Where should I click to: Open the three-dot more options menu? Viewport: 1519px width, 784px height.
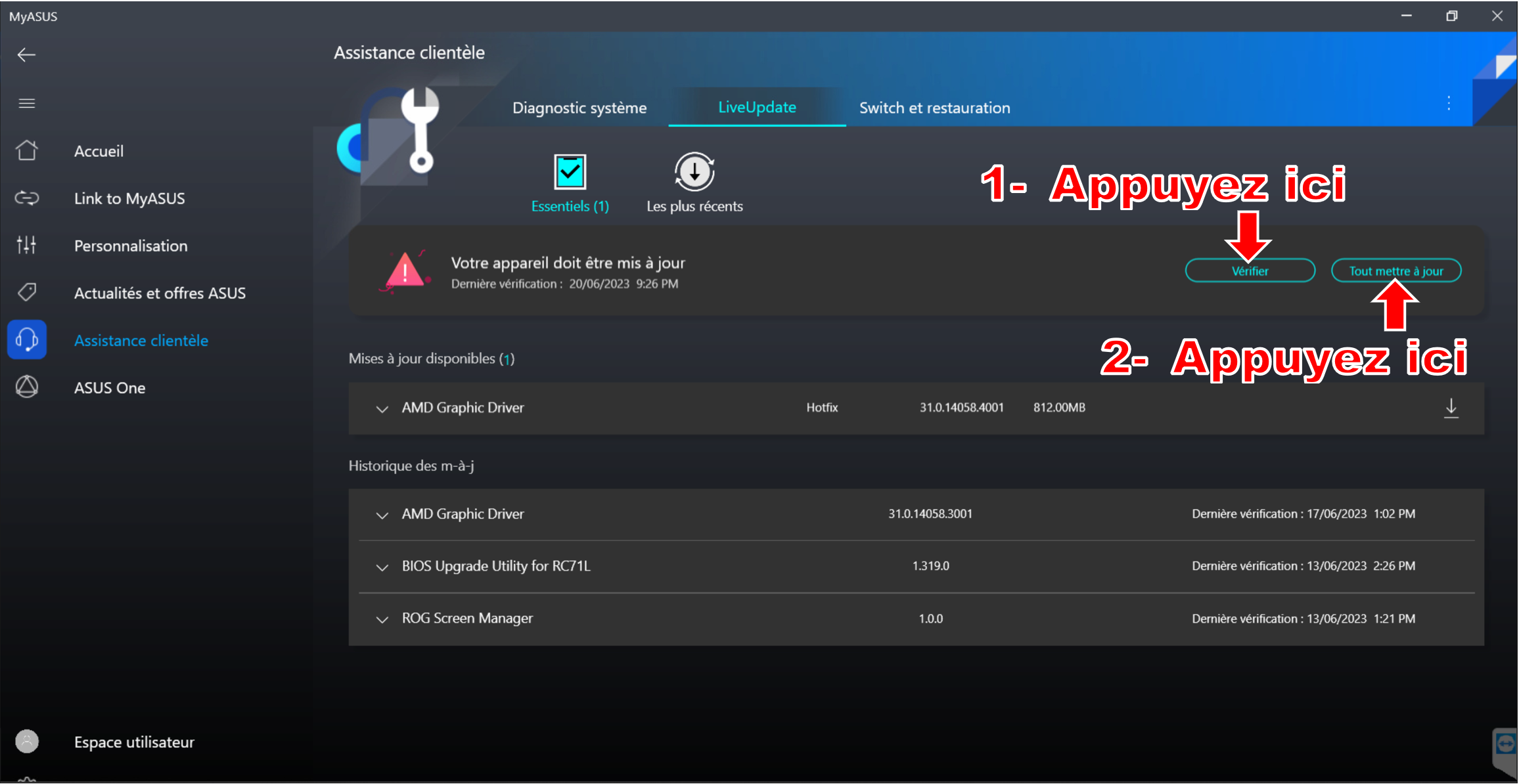(1449, 103)
